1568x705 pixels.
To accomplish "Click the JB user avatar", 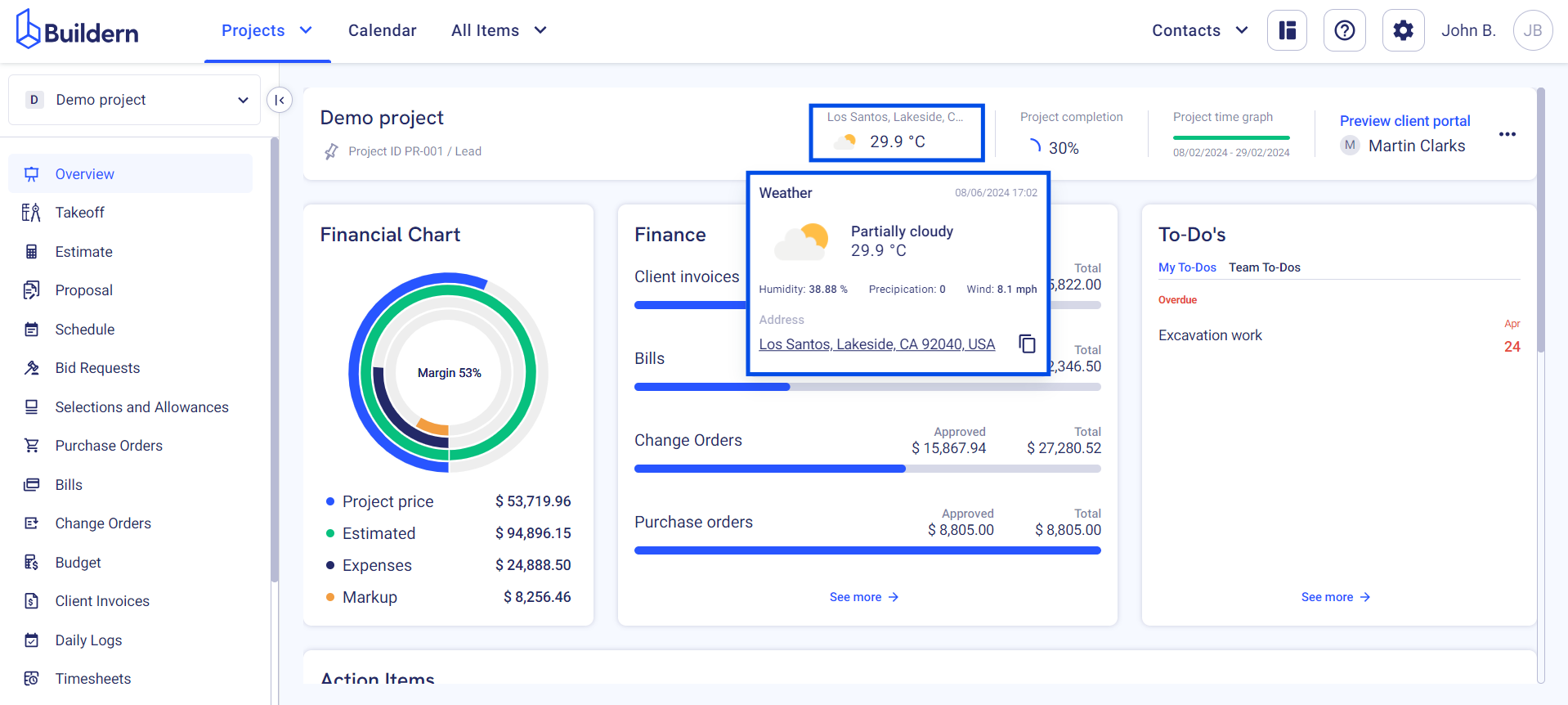I will (1533, 30).
